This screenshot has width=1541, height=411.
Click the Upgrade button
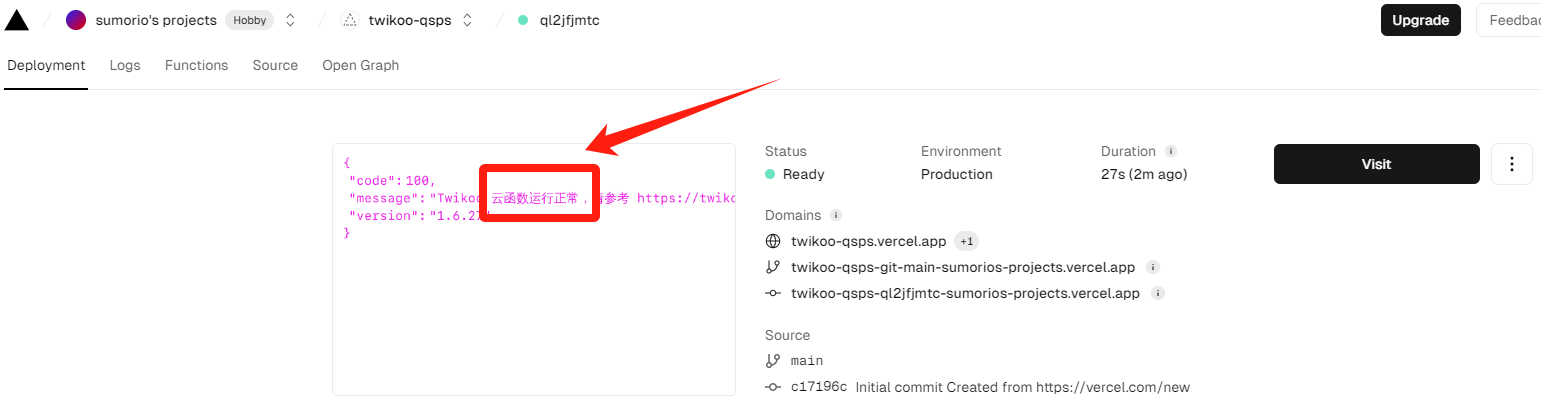(x=1421, y=20)
